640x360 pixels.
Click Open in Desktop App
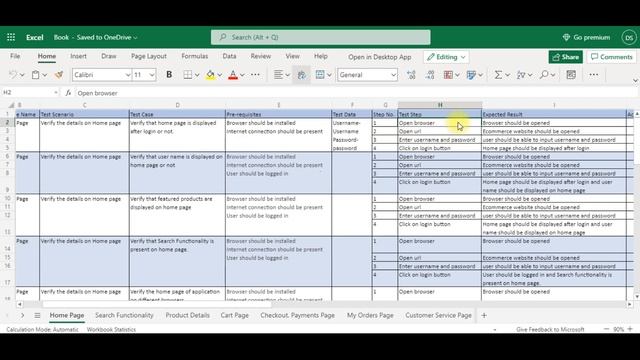click(380, 57)
